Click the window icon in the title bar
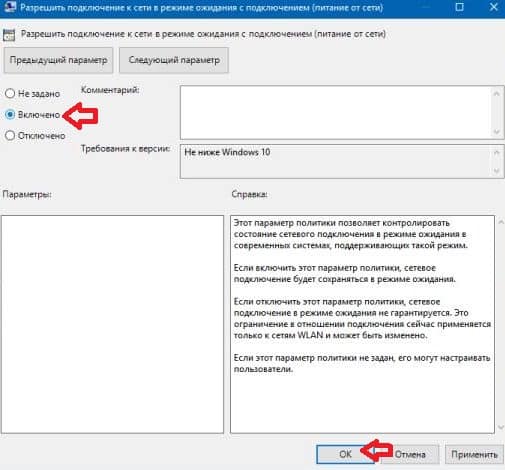Image resolution: width=505 pixels, height=470 pixels. [10, 7]
